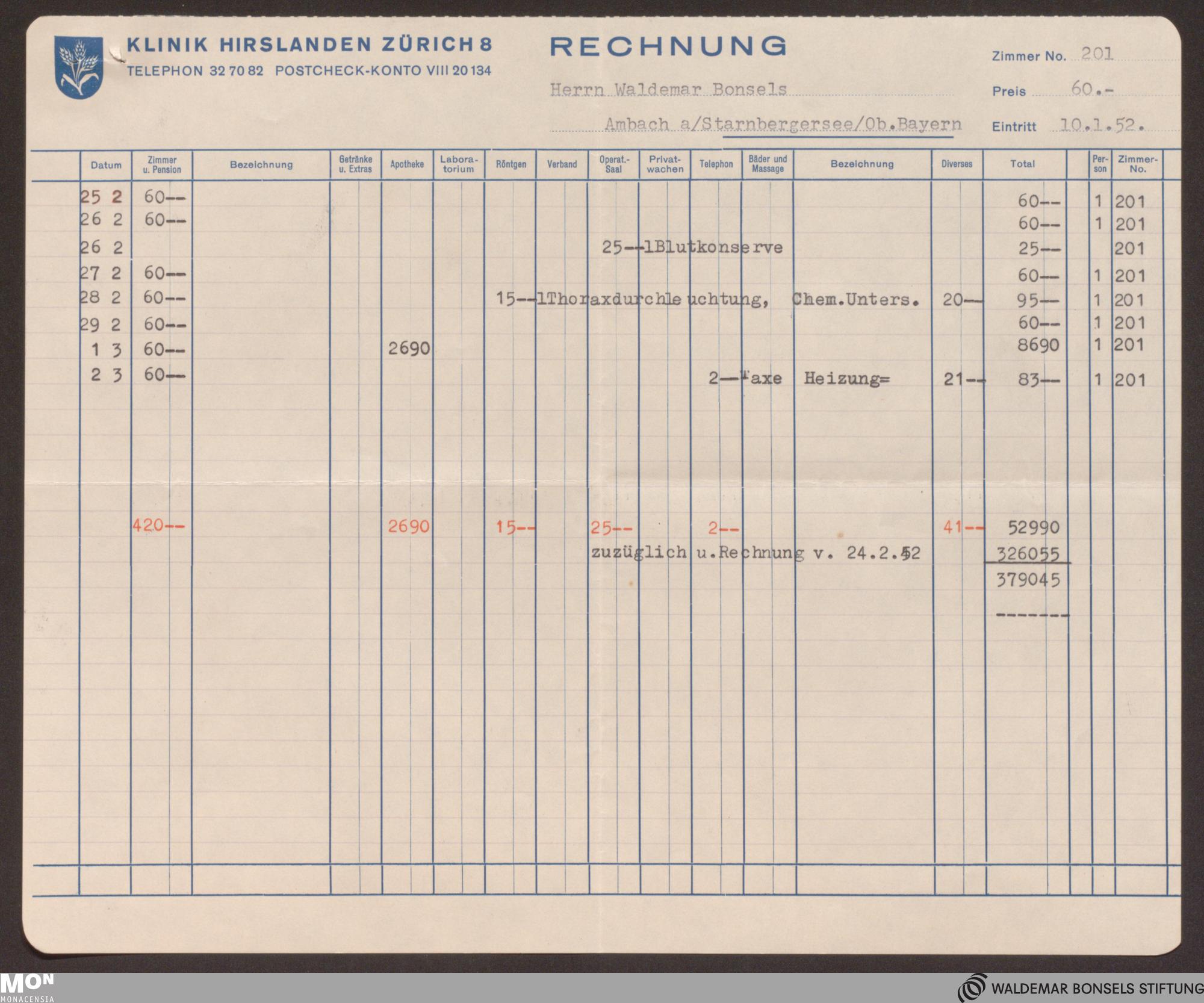Select the date '28 2' in the Datum column
The height and width of the screenshot is (1003, 1204).
(101, 299)
